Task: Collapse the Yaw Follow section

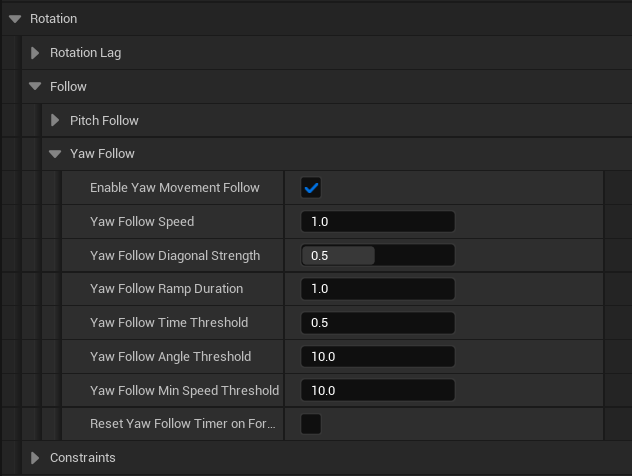Action: 55,154
